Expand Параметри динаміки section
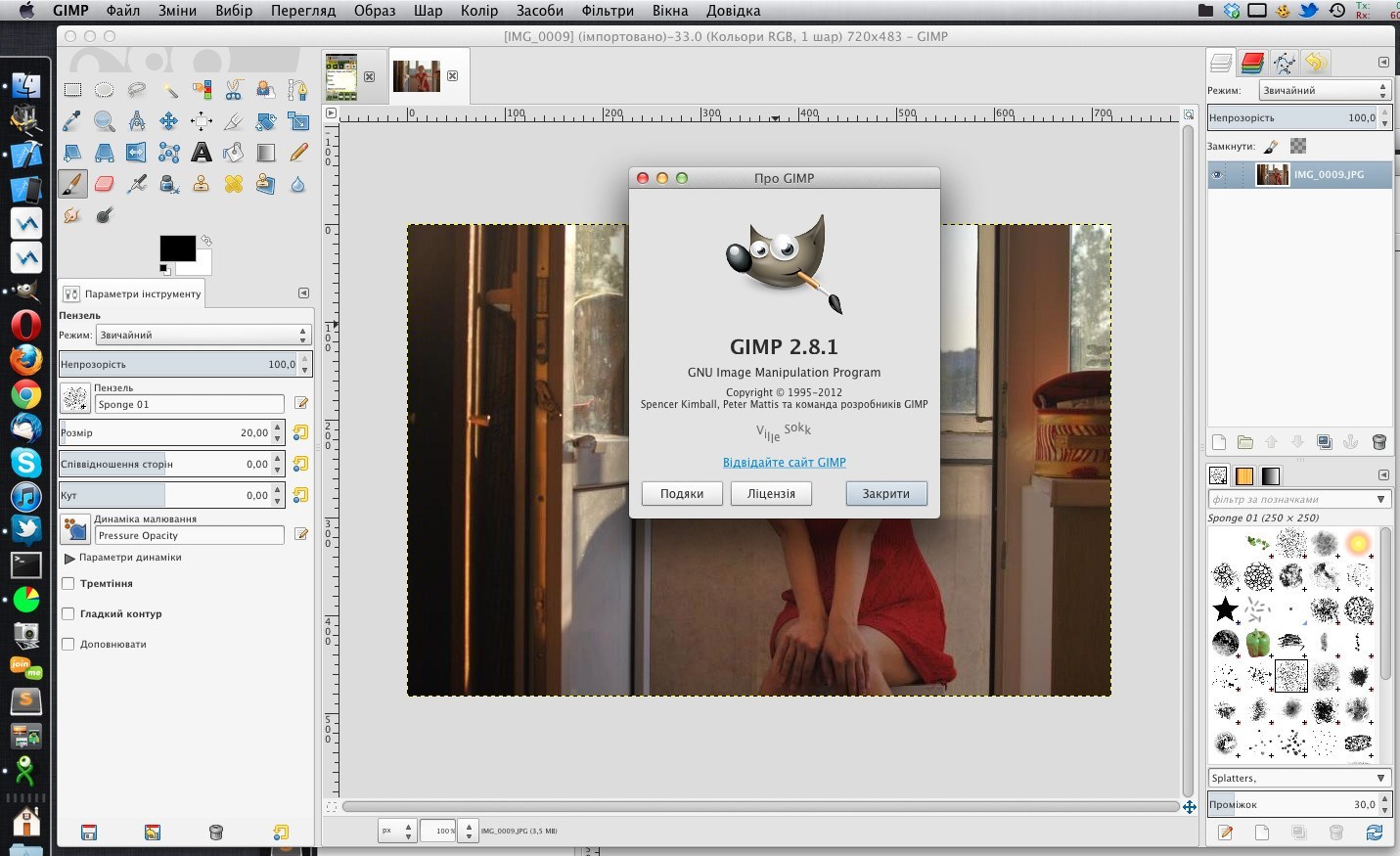The height and width of the screenshot is (856, 1400). pos(69,558)
